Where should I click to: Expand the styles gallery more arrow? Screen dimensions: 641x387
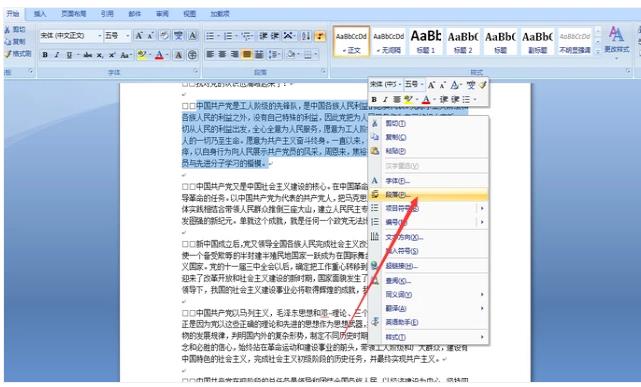coord(598,51)
